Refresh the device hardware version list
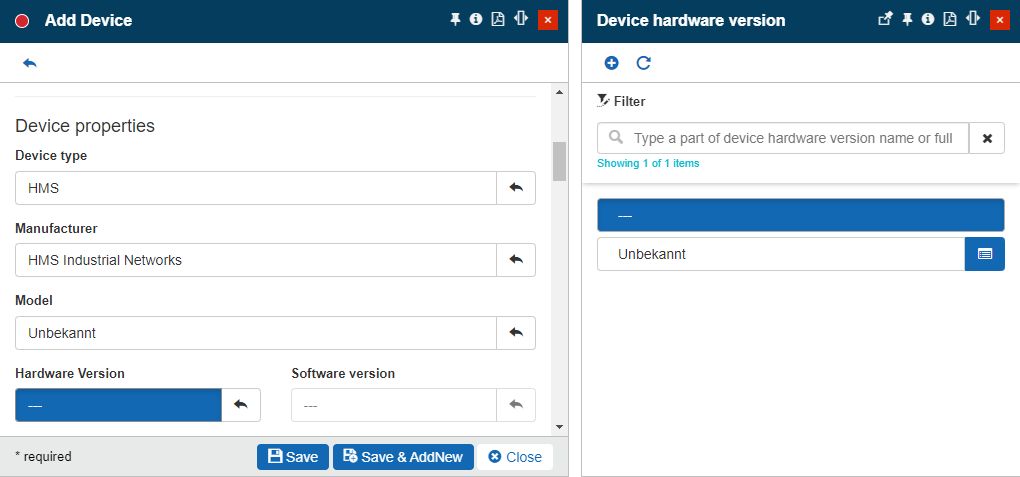The height and width of the screenshot is (477, 1020). pyautogui.click(x=644, y=63)
